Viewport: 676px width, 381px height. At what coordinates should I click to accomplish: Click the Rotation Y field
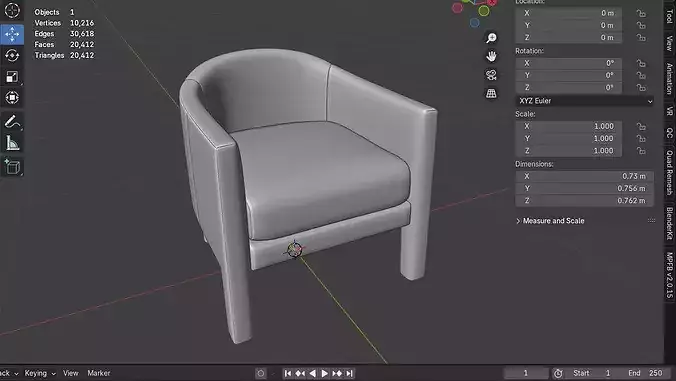pyautogui.click(x=569, y=75)
